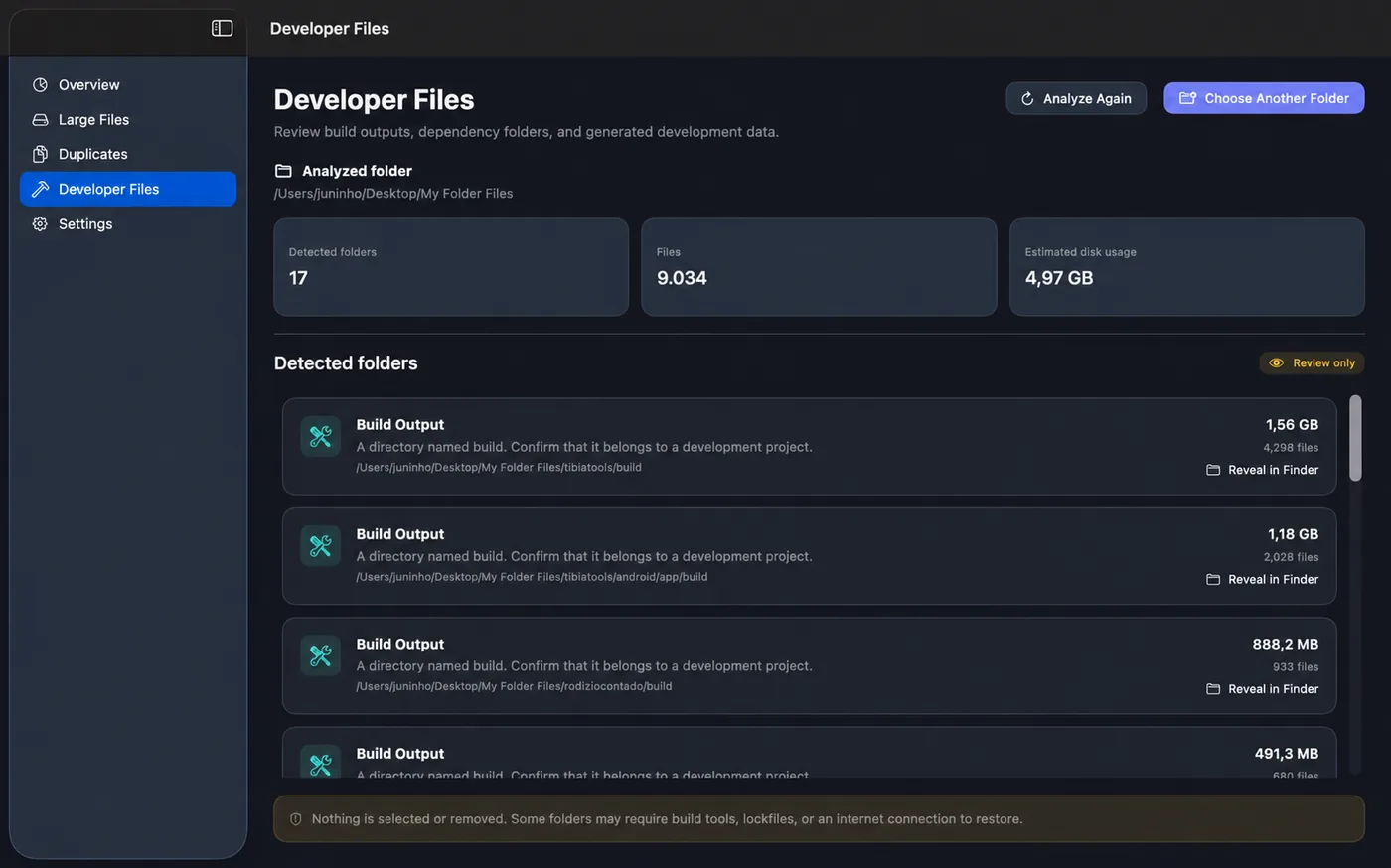Click the Settings gear icon

pyautogui.click(x=40, y=224)
